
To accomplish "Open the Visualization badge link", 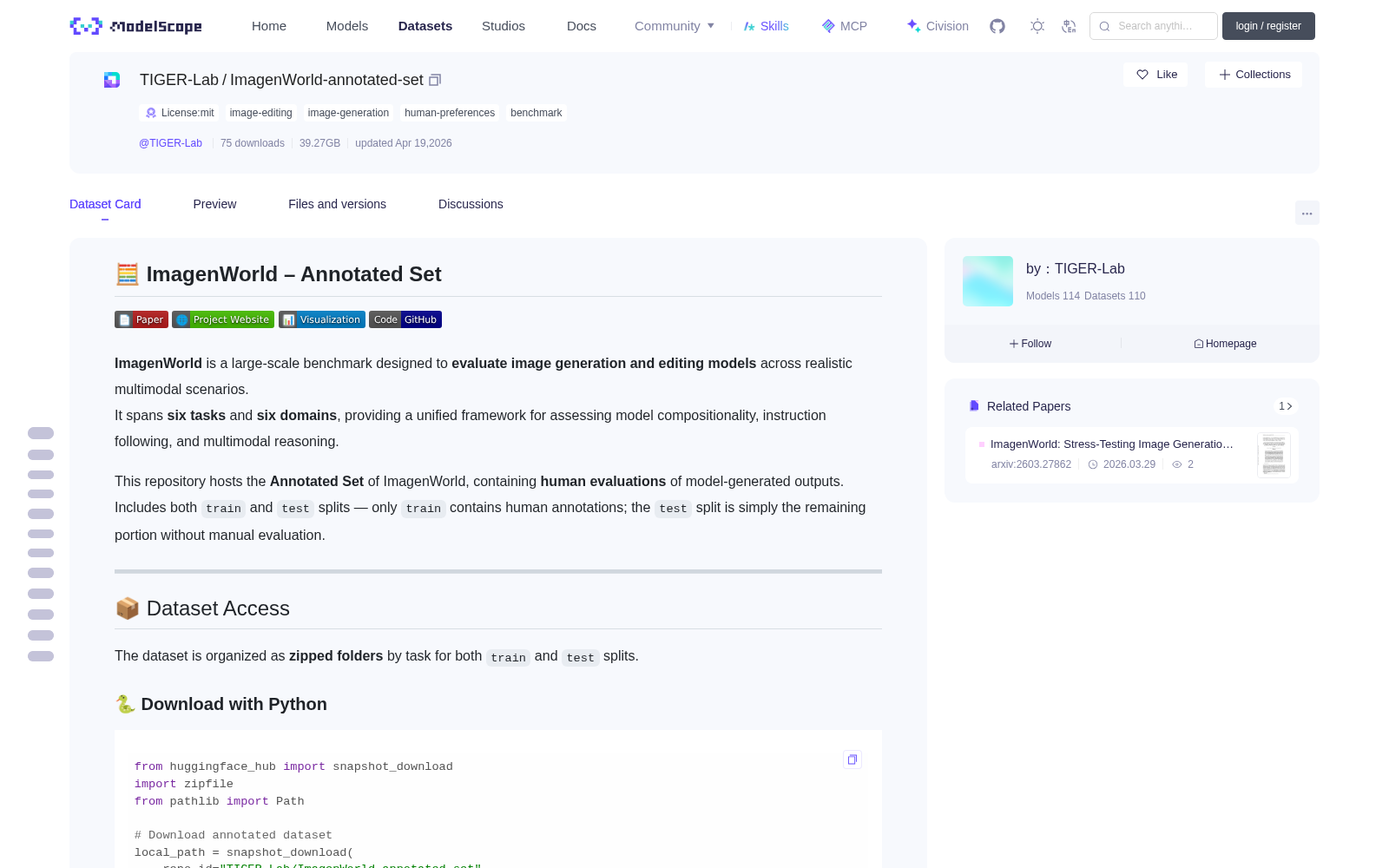I will pos(322,319).
